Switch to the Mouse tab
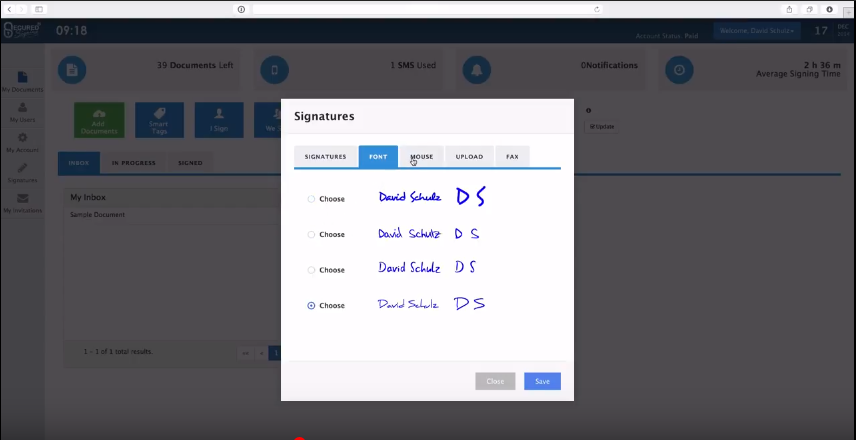Image resolution: width=856 pixels, height=440 pixels. click(x=421, y=157)
